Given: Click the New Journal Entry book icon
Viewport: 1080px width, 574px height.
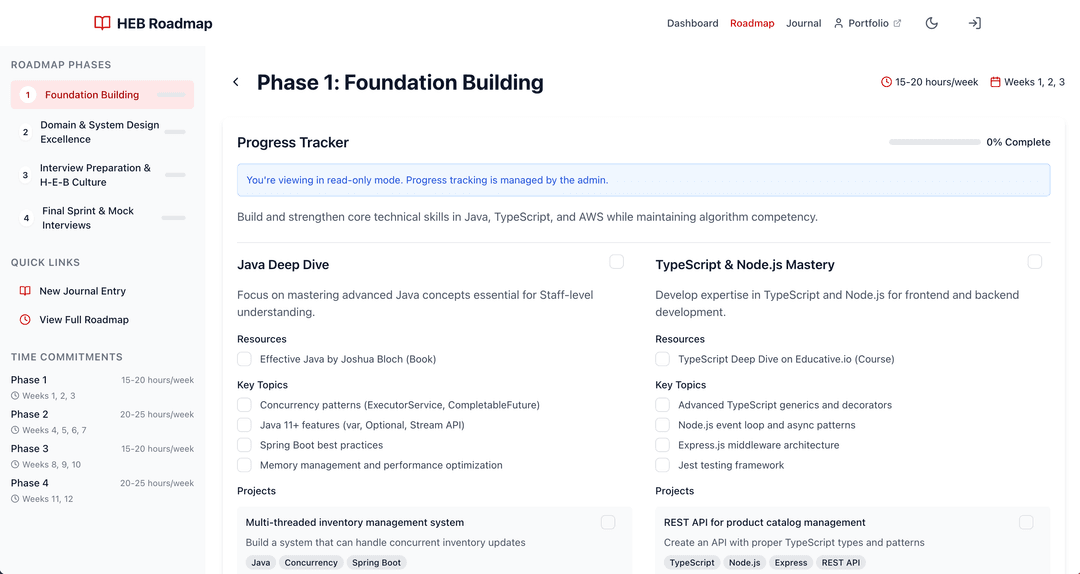Looking at the screenshot, I should (25, 291).
